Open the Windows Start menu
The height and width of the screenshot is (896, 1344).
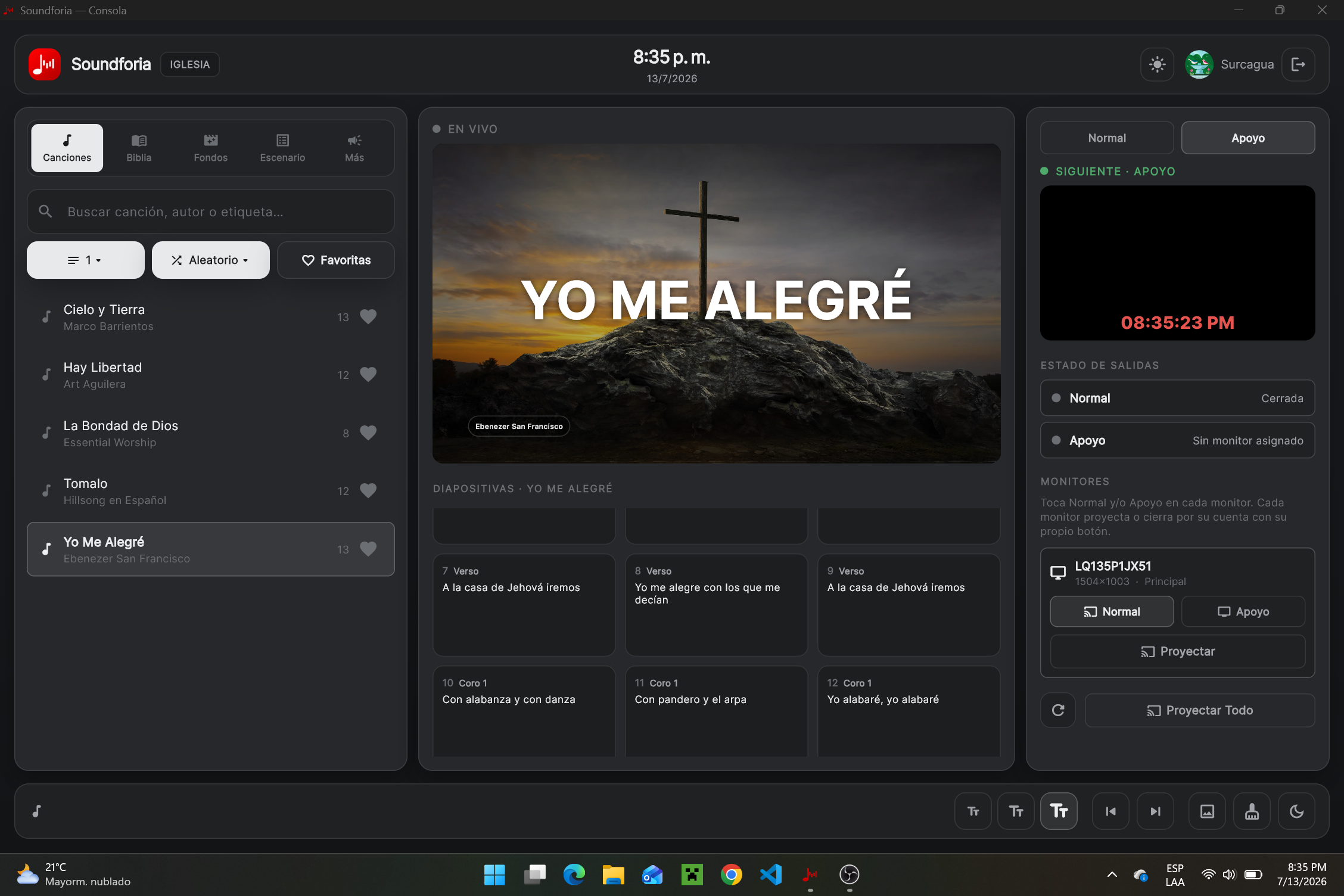[494, 875]
